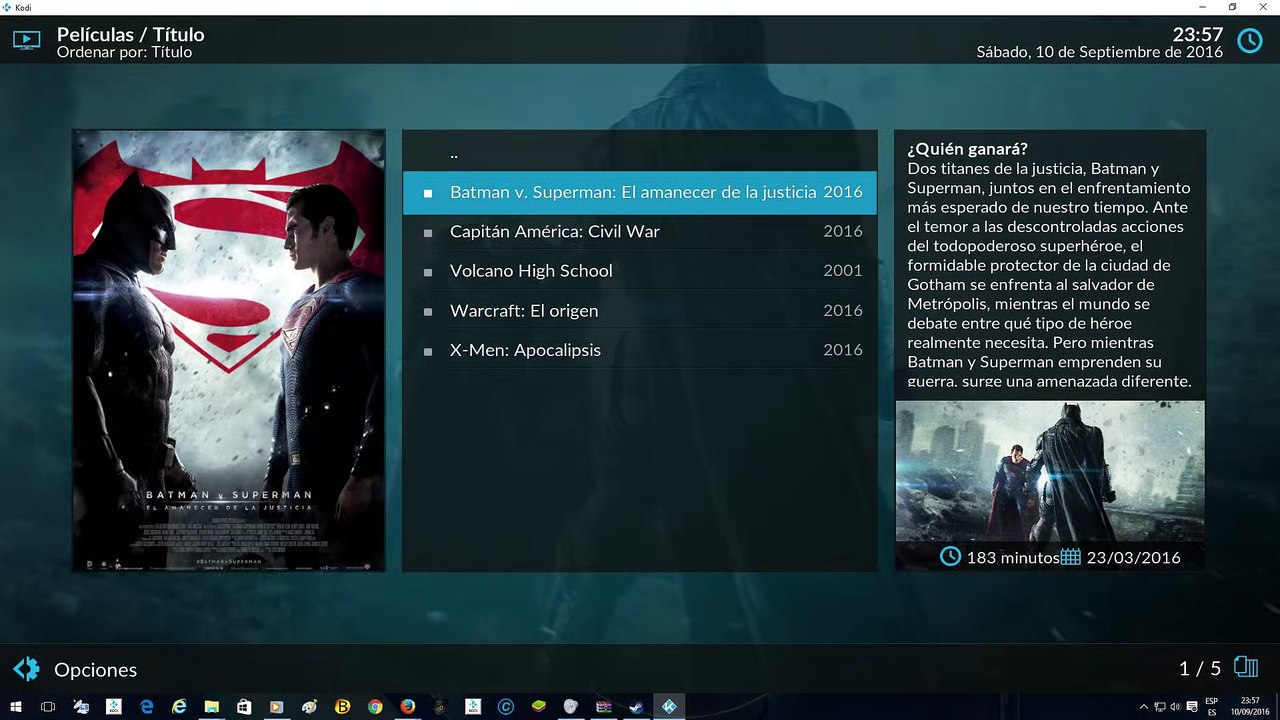Select Capitán América: Civil War
This screenshot has width=1280, height=720.
pyautogui.click(x=640, y=231)
